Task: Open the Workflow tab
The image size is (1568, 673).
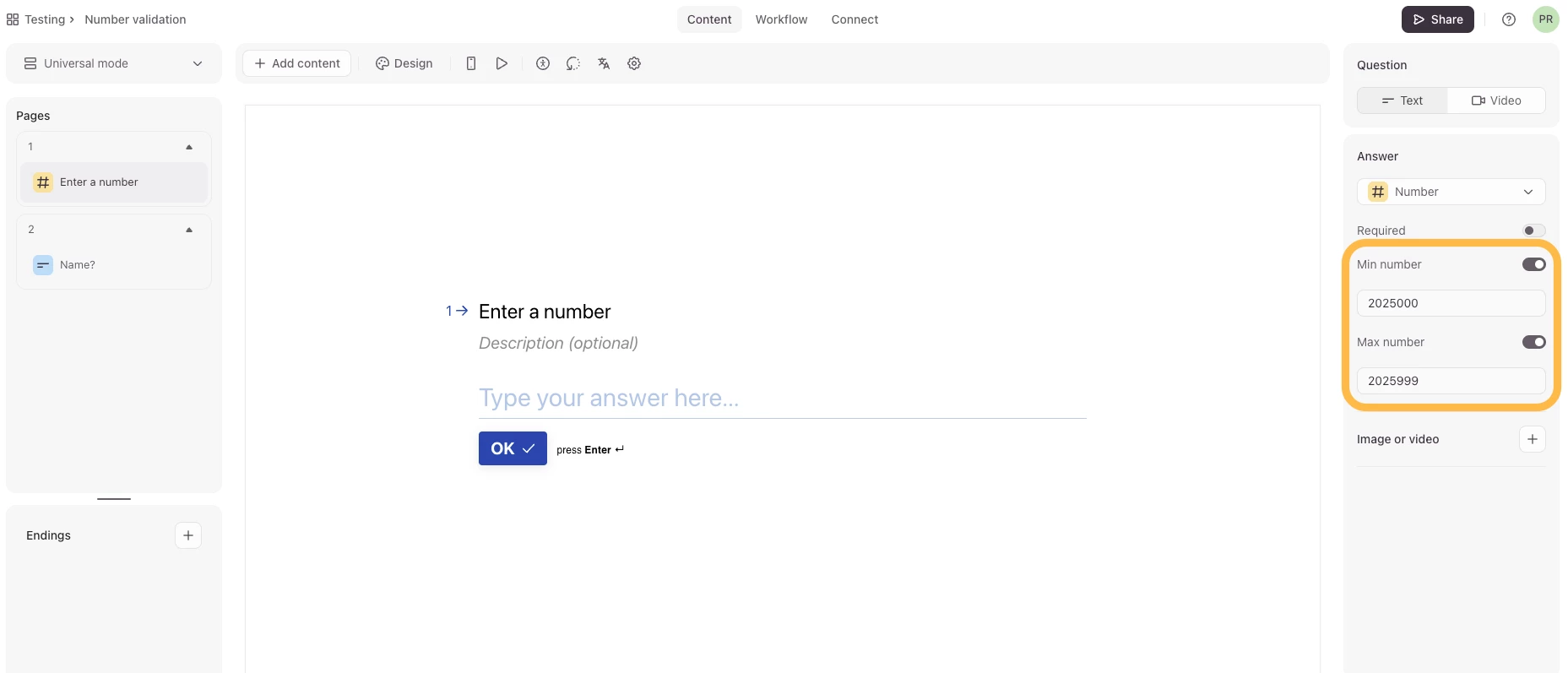Action: pos(781,19)
